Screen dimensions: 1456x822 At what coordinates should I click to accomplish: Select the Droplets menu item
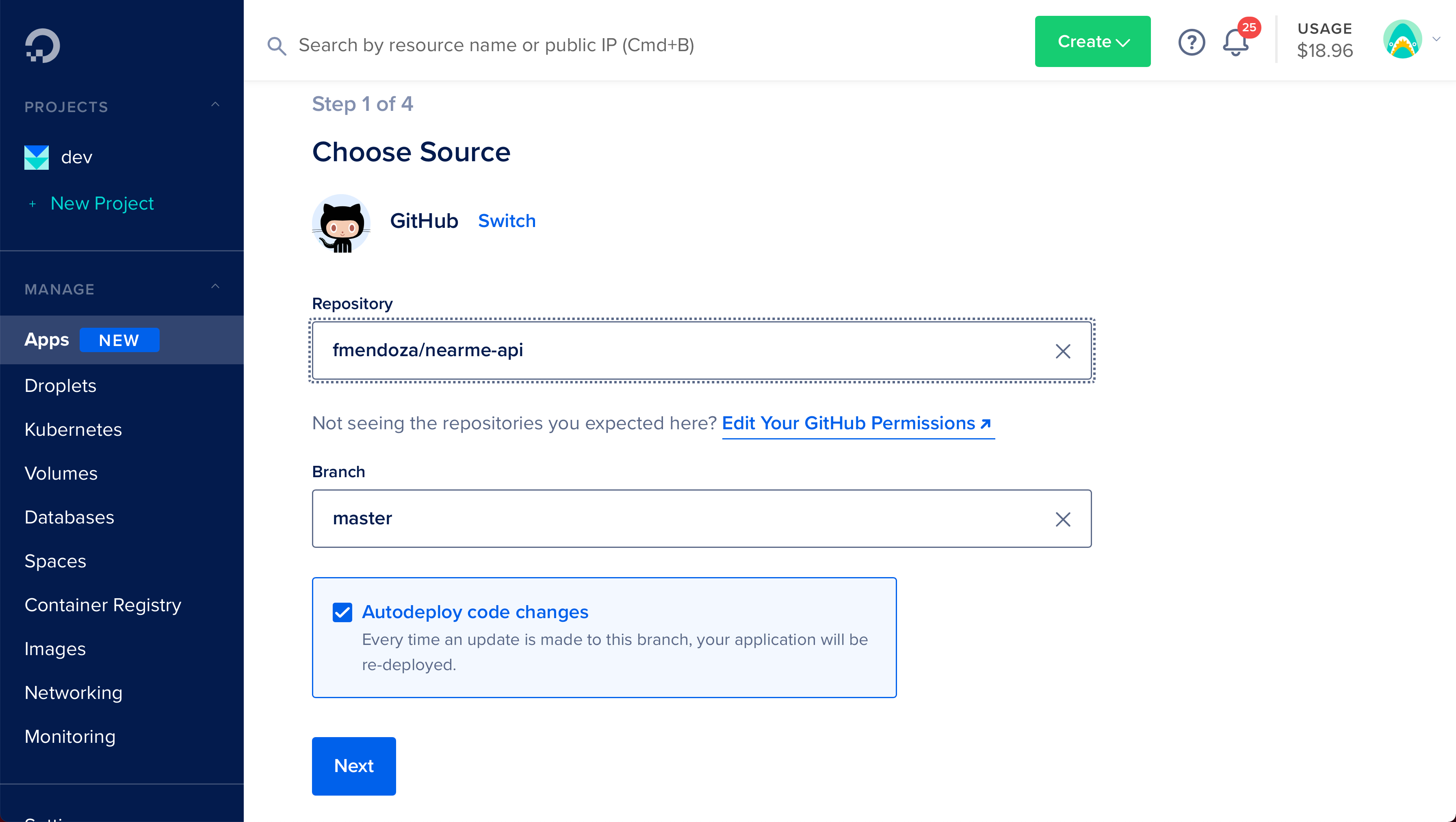(x=61, y=385)
